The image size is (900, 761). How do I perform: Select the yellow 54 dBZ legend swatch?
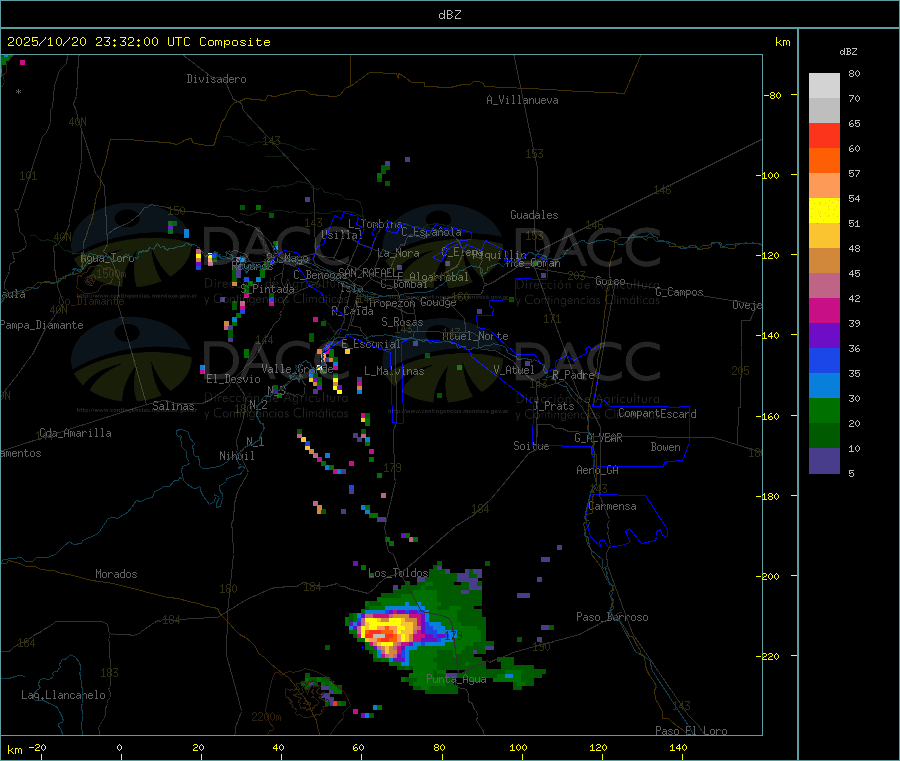[824, 211]
